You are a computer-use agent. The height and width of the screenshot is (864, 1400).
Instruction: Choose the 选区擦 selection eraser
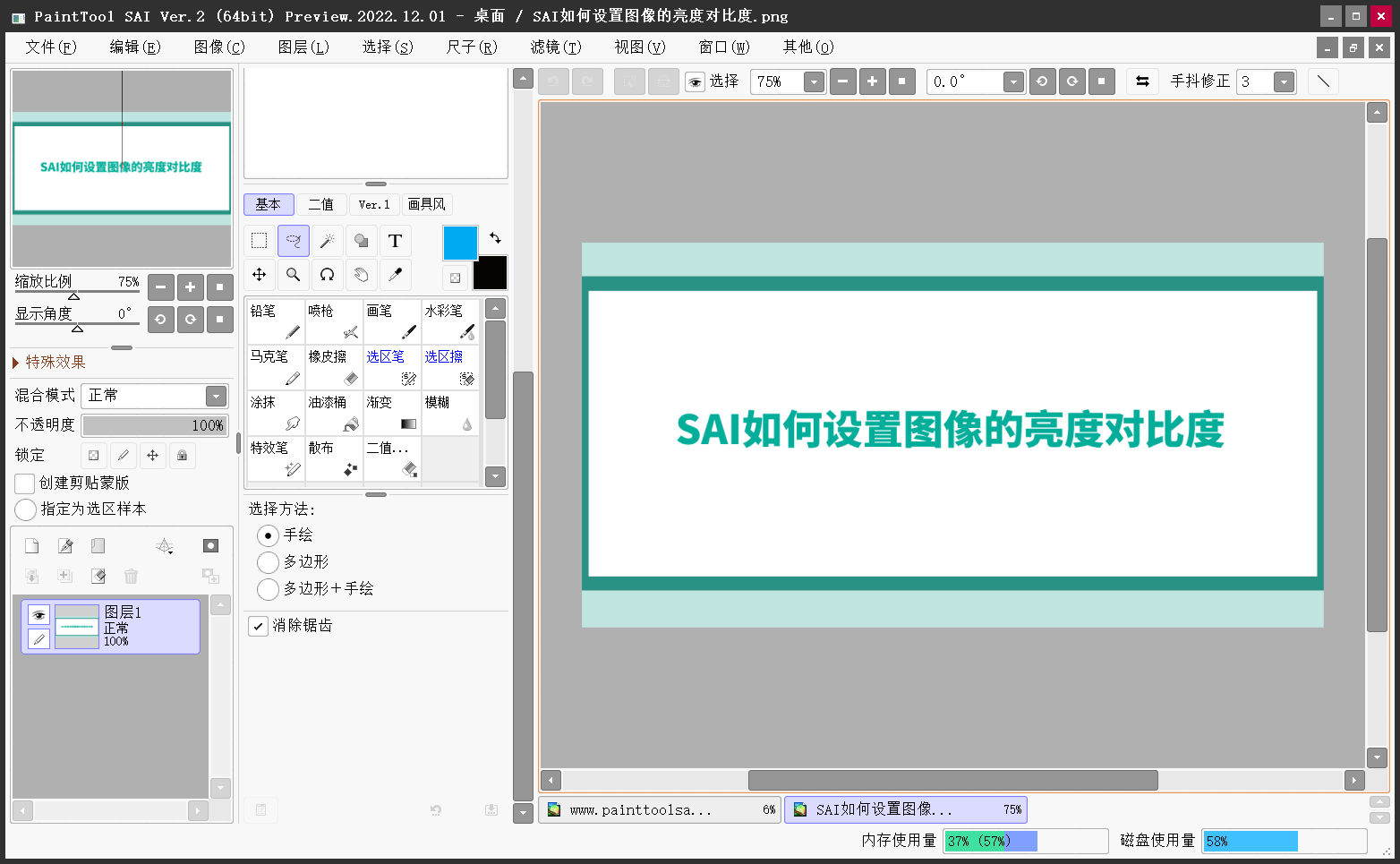pos(450,367)
